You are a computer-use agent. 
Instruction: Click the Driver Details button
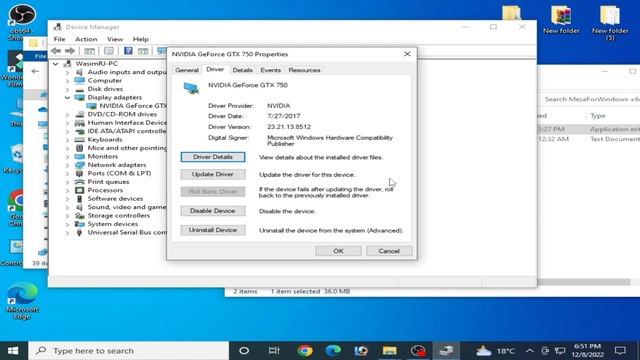[x=213, y=157]
